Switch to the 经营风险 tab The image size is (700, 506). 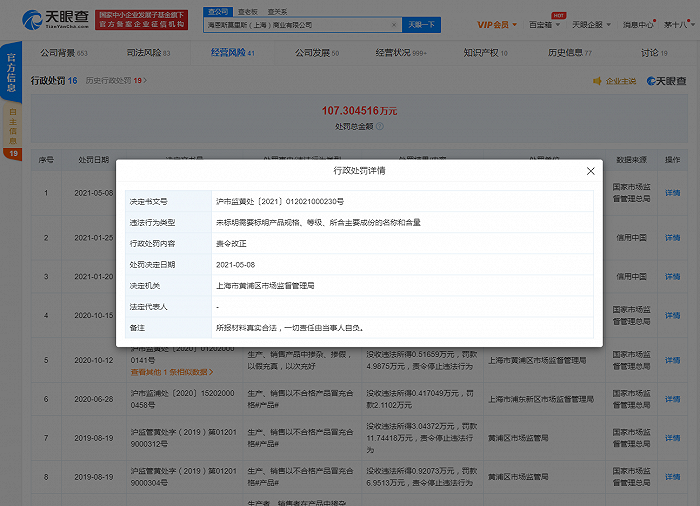click(232, 53)
